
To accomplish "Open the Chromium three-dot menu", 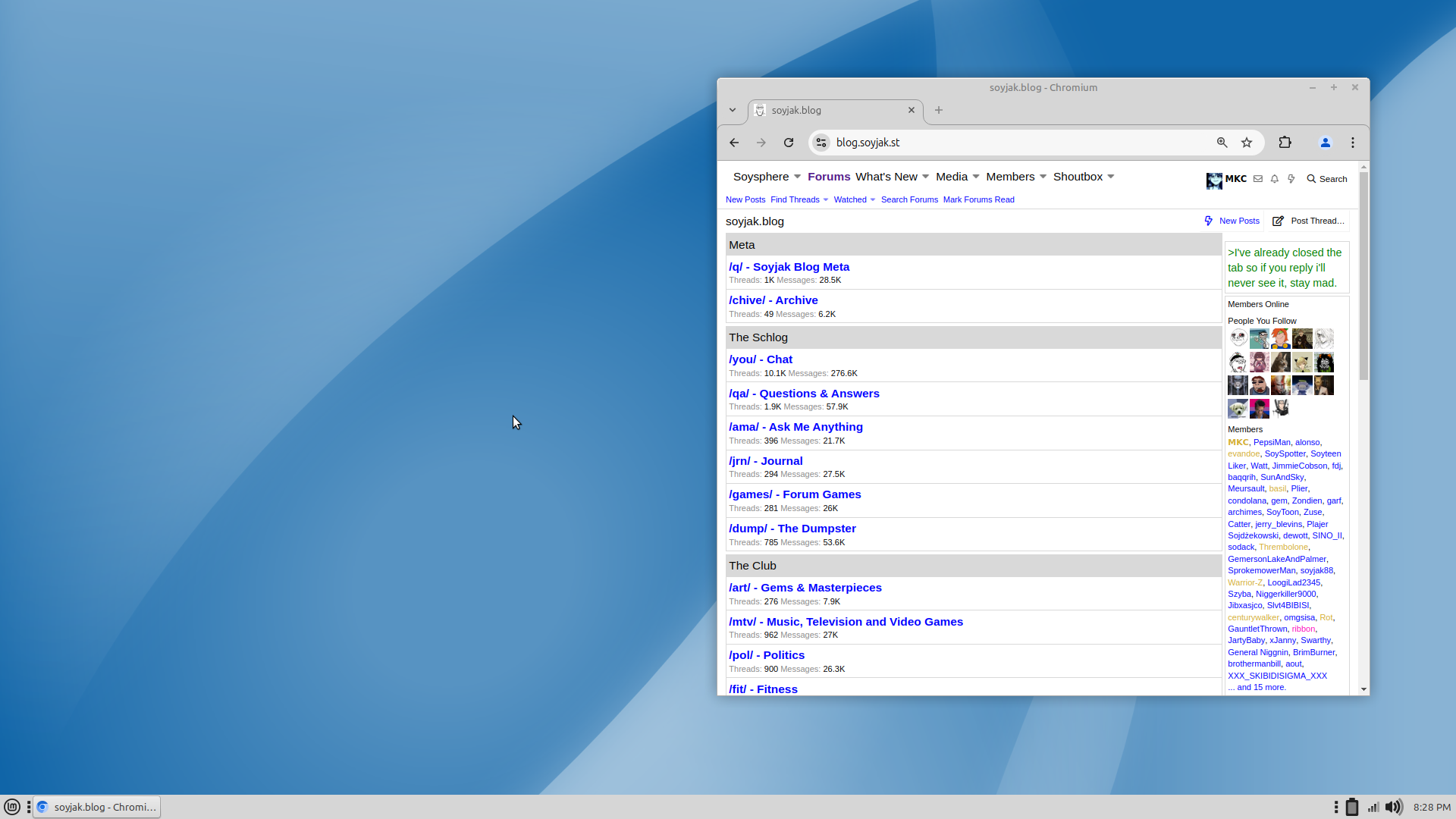I will tap(1353, 143).
